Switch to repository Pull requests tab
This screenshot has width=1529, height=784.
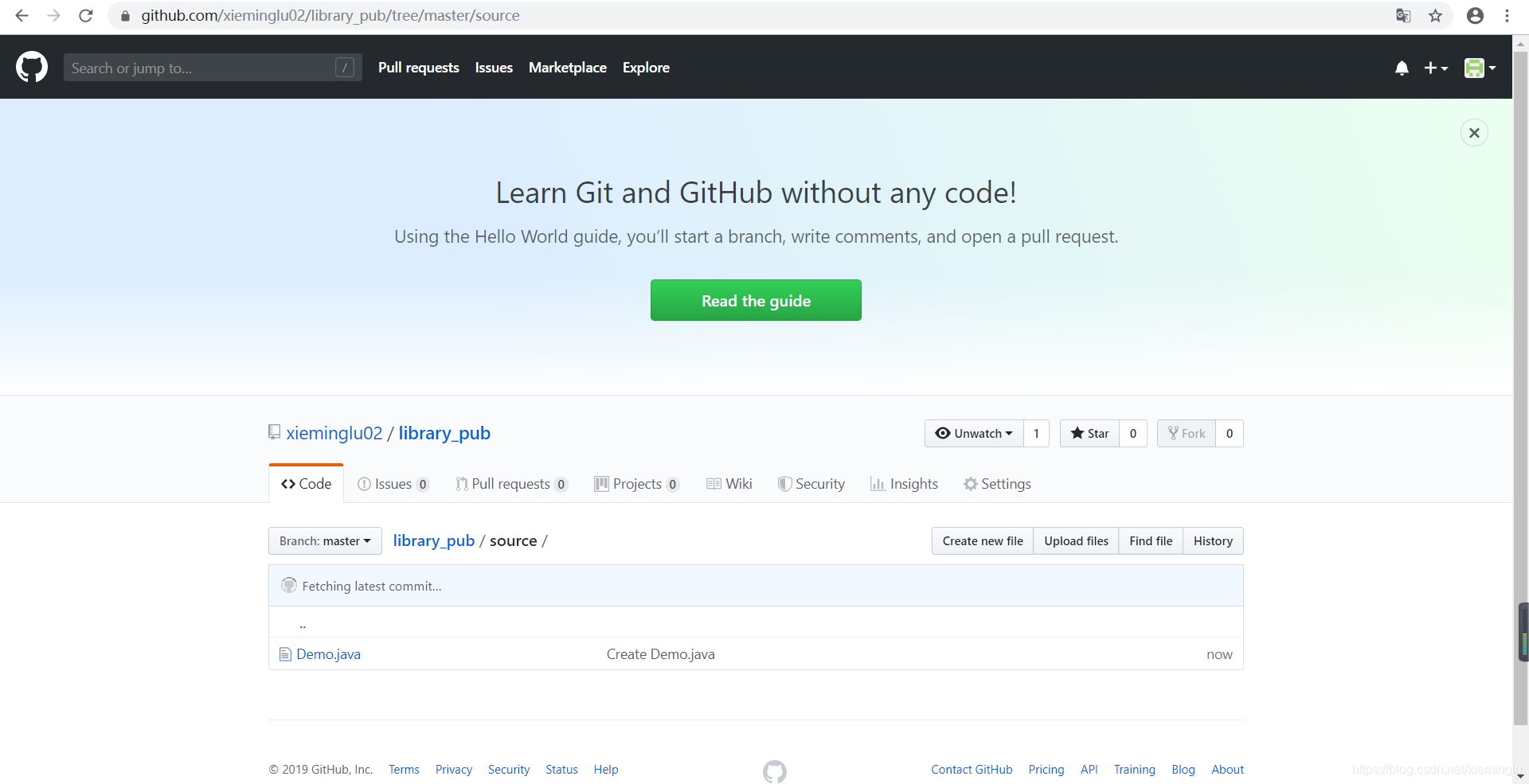pyautogui.click(x=511, y=484)
